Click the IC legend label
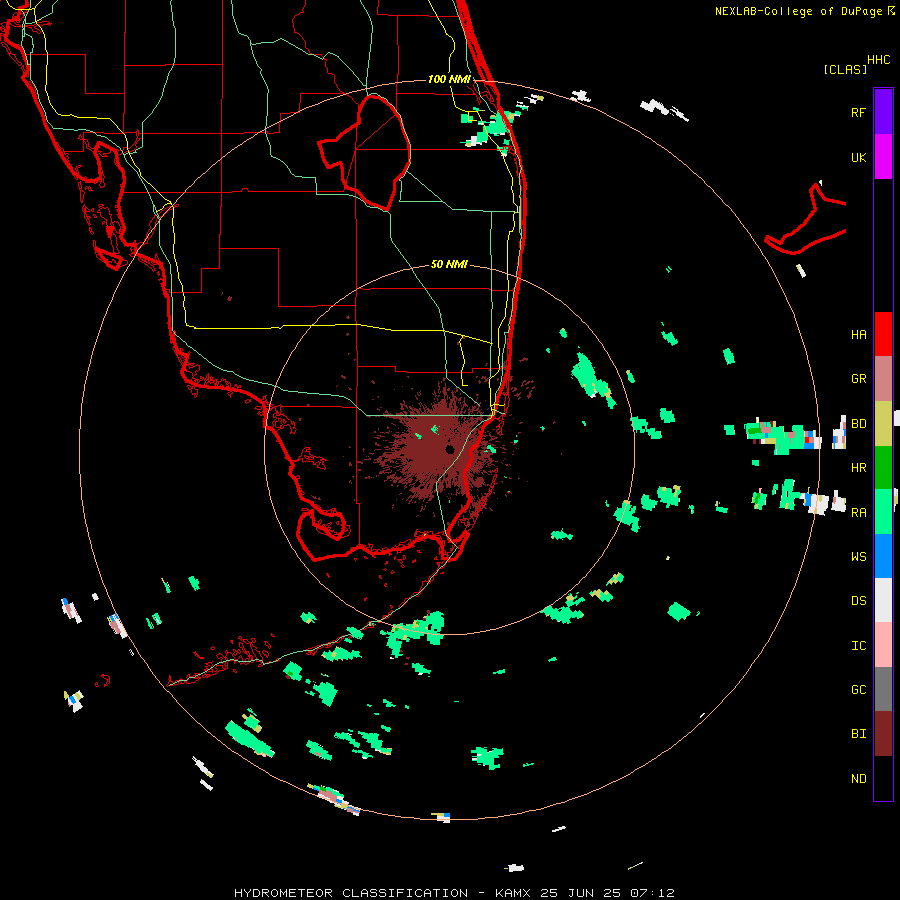The height and width of the screenshot is (900, 900). pos(858,646)
